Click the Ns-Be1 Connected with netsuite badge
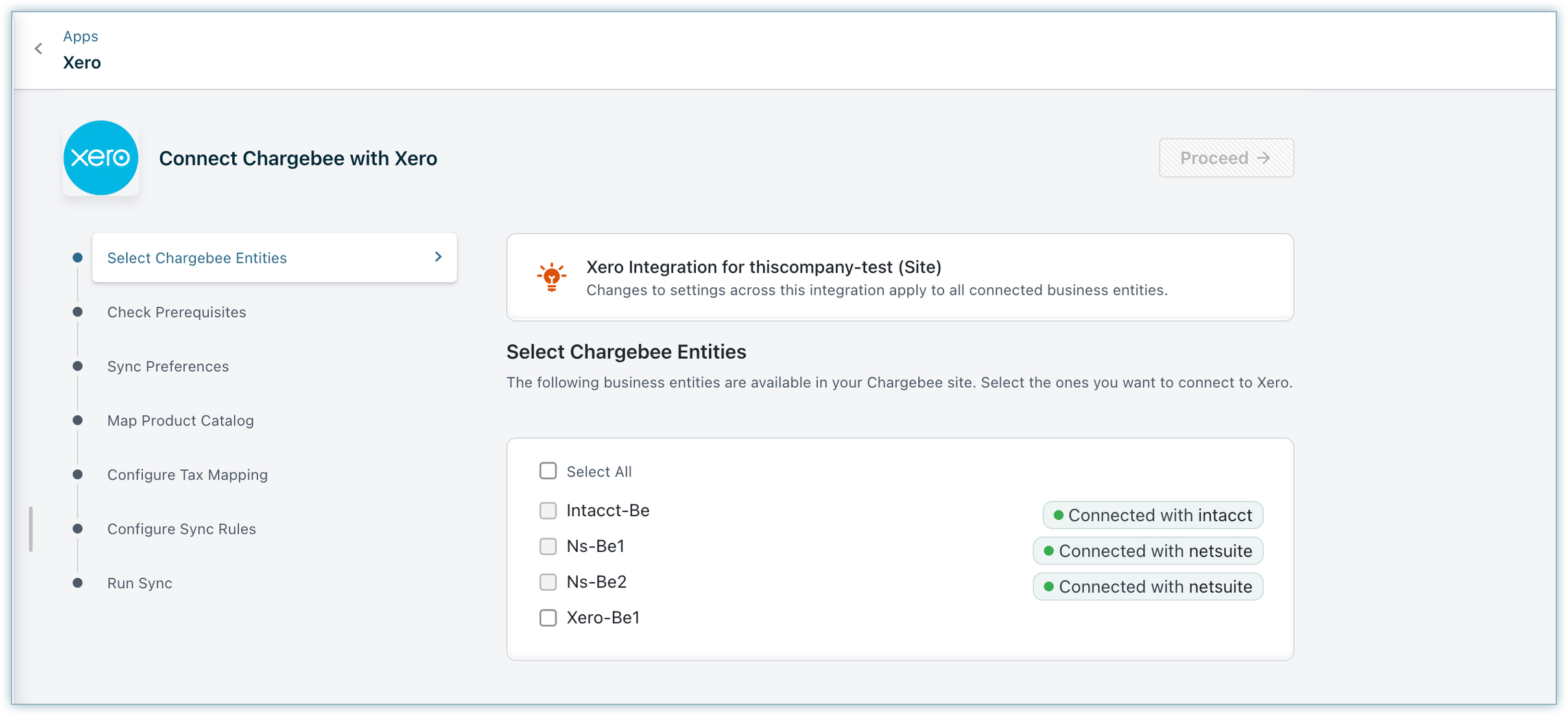 pyautogui.click(x=1147, y=551)
